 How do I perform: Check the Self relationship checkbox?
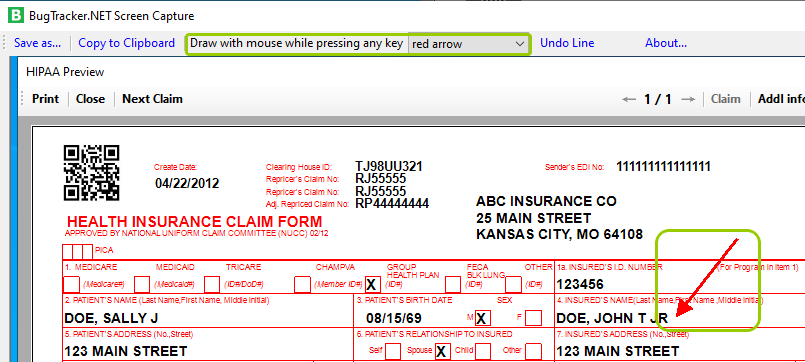point(393,351)
